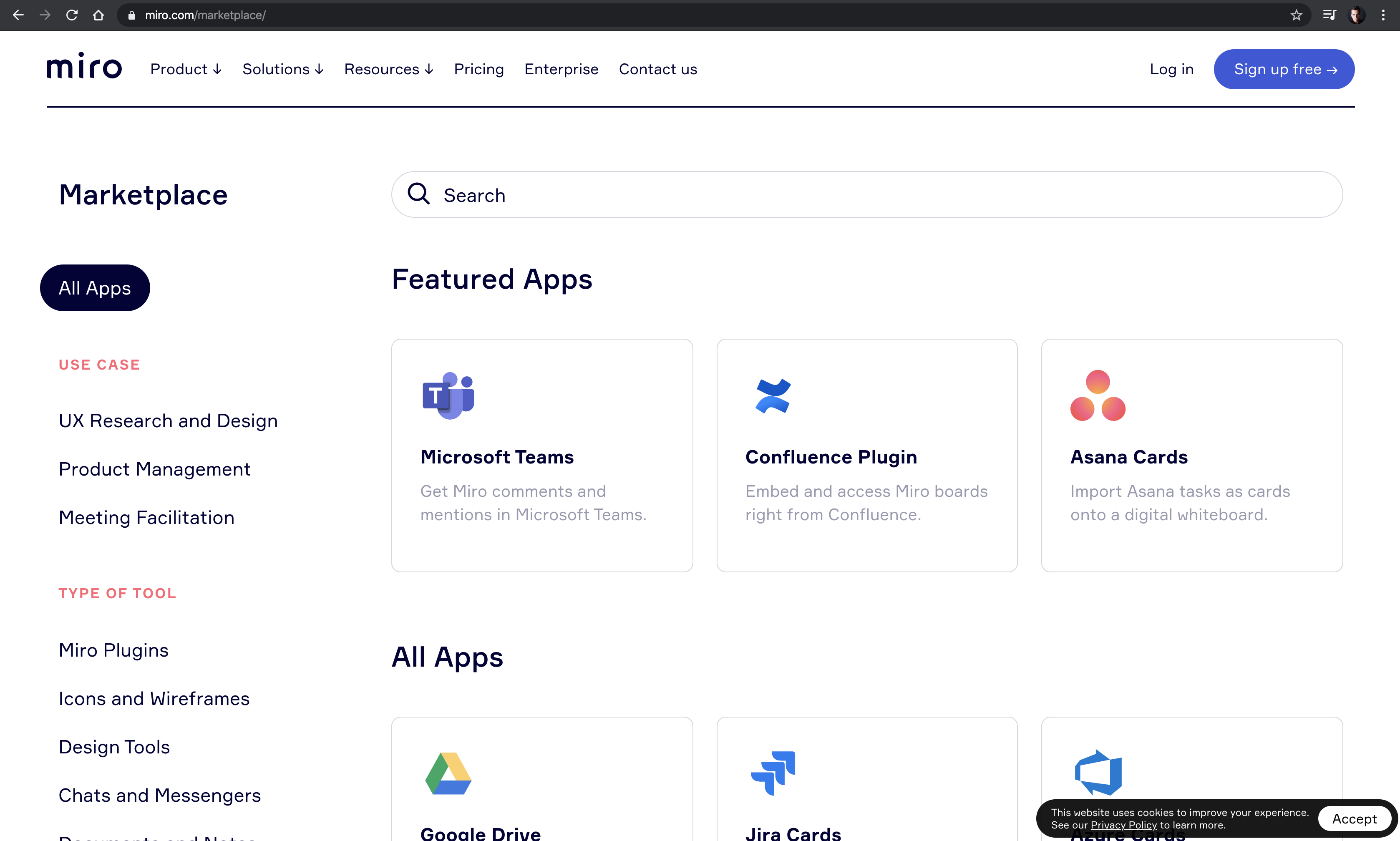
Task: Go to the Enterprise menu item
Action: pos(561,69)
